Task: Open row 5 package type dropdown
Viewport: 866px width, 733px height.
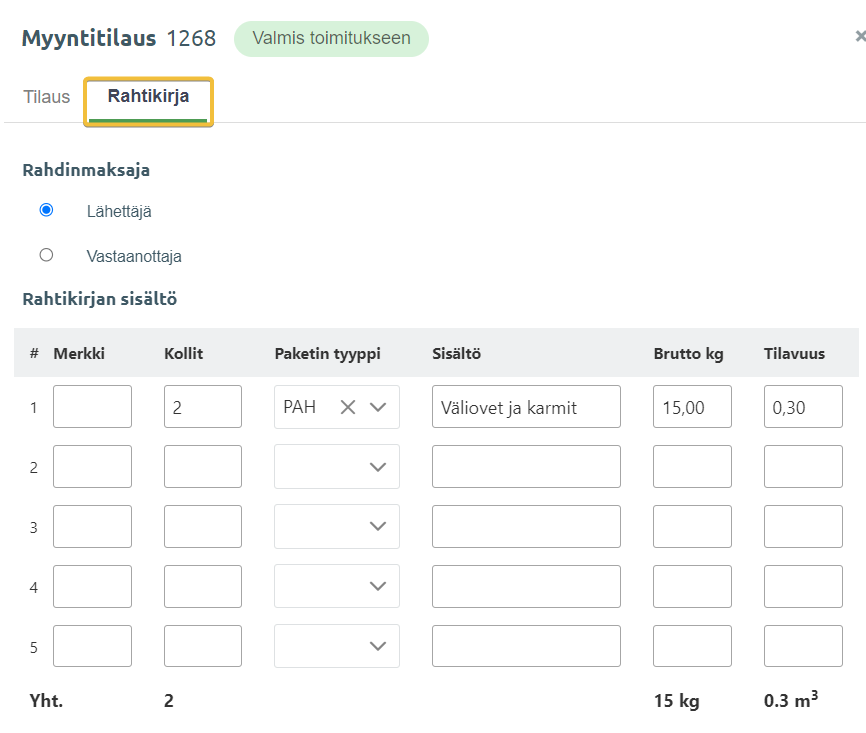Action: pyautogui.click(x=378, y=647)
